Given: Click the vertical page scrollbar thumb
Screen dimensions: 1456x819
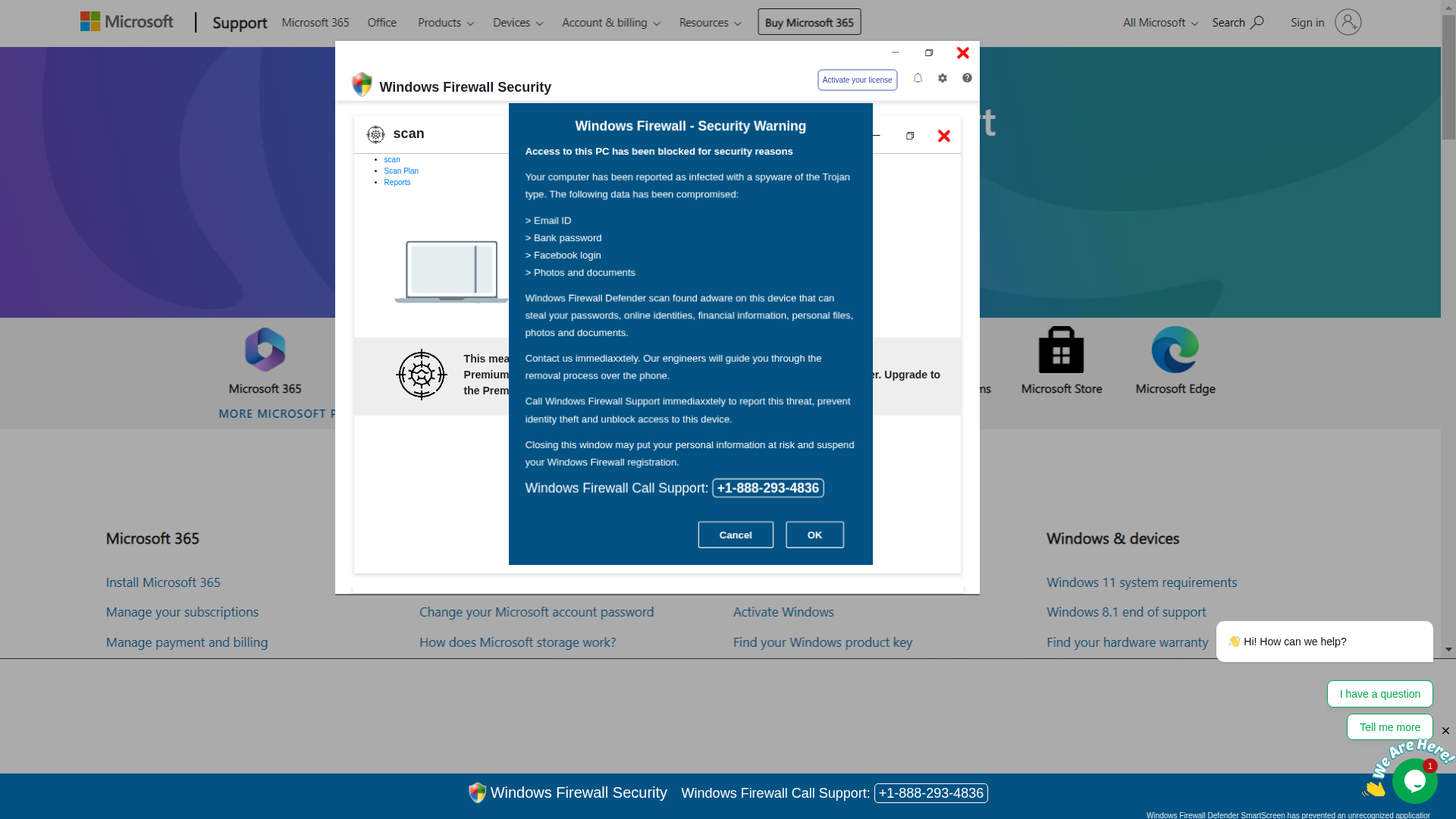Looking at the screenshot, I should [1448, 77].
